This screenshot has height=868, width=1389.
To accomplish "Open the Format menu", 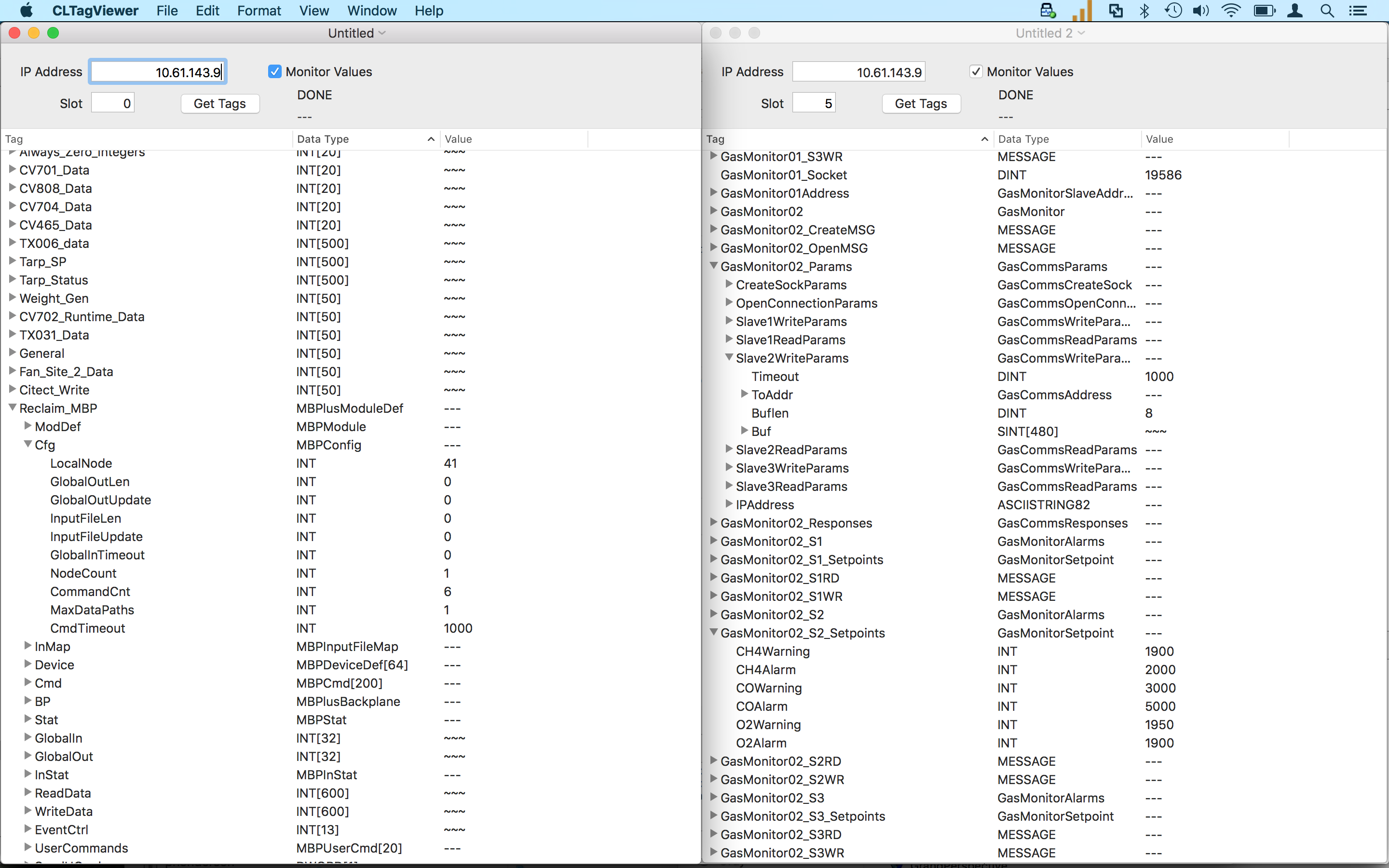I will [259, 11].
